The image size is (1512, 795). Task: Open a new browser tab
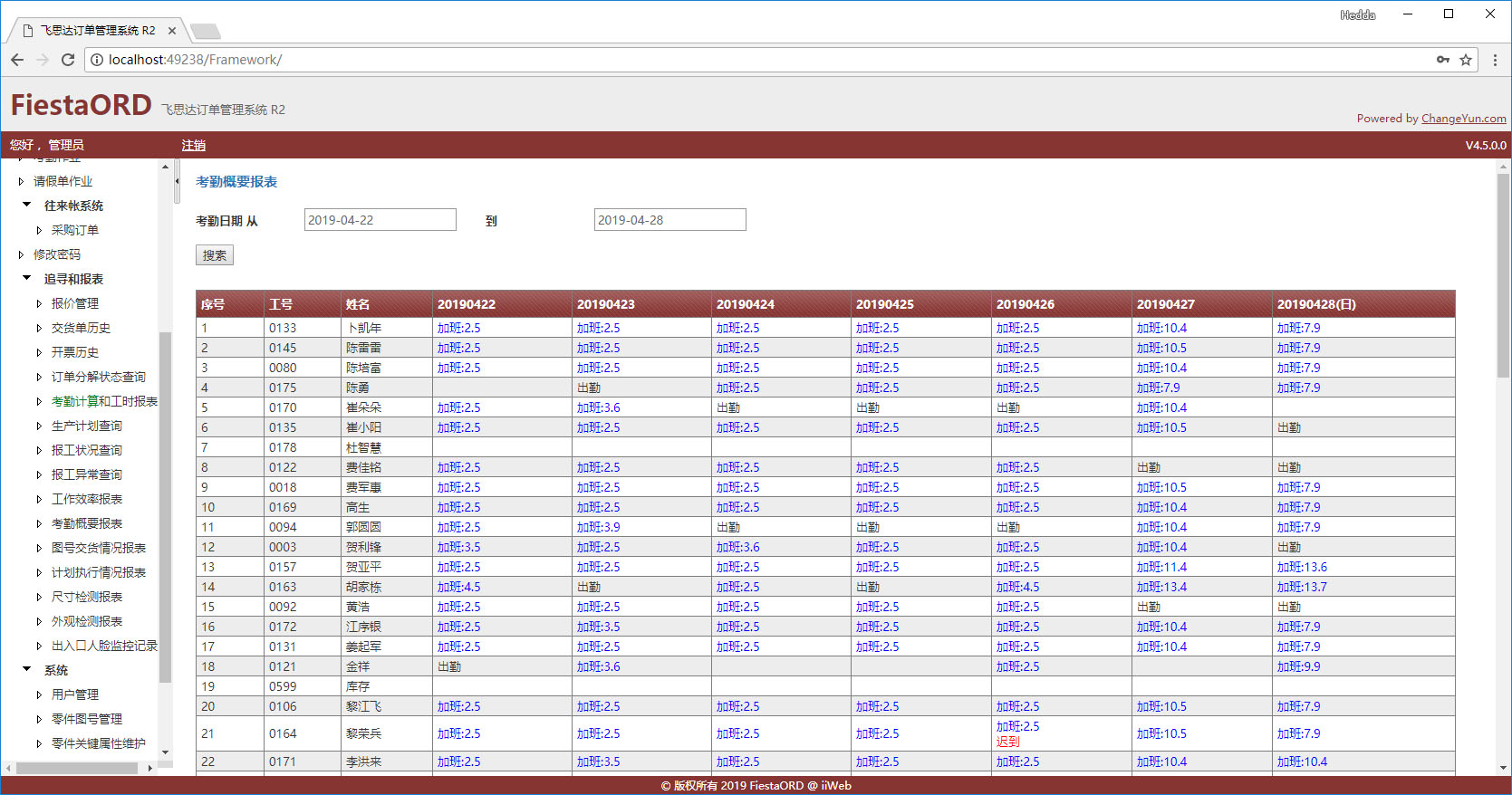click(206, 32)
